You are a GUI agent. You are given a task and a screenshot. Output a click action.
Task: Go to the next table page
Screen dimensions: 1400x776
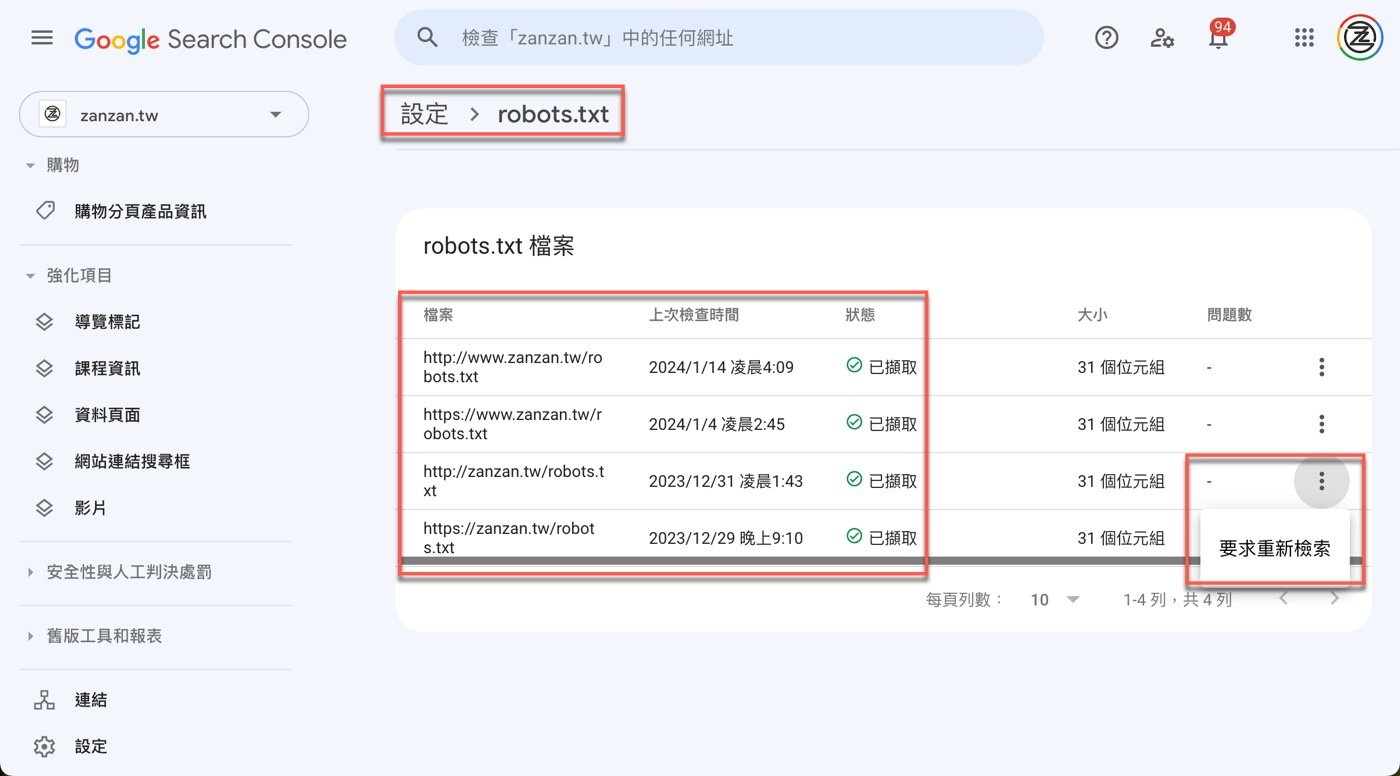click(x=1335, y=599)
